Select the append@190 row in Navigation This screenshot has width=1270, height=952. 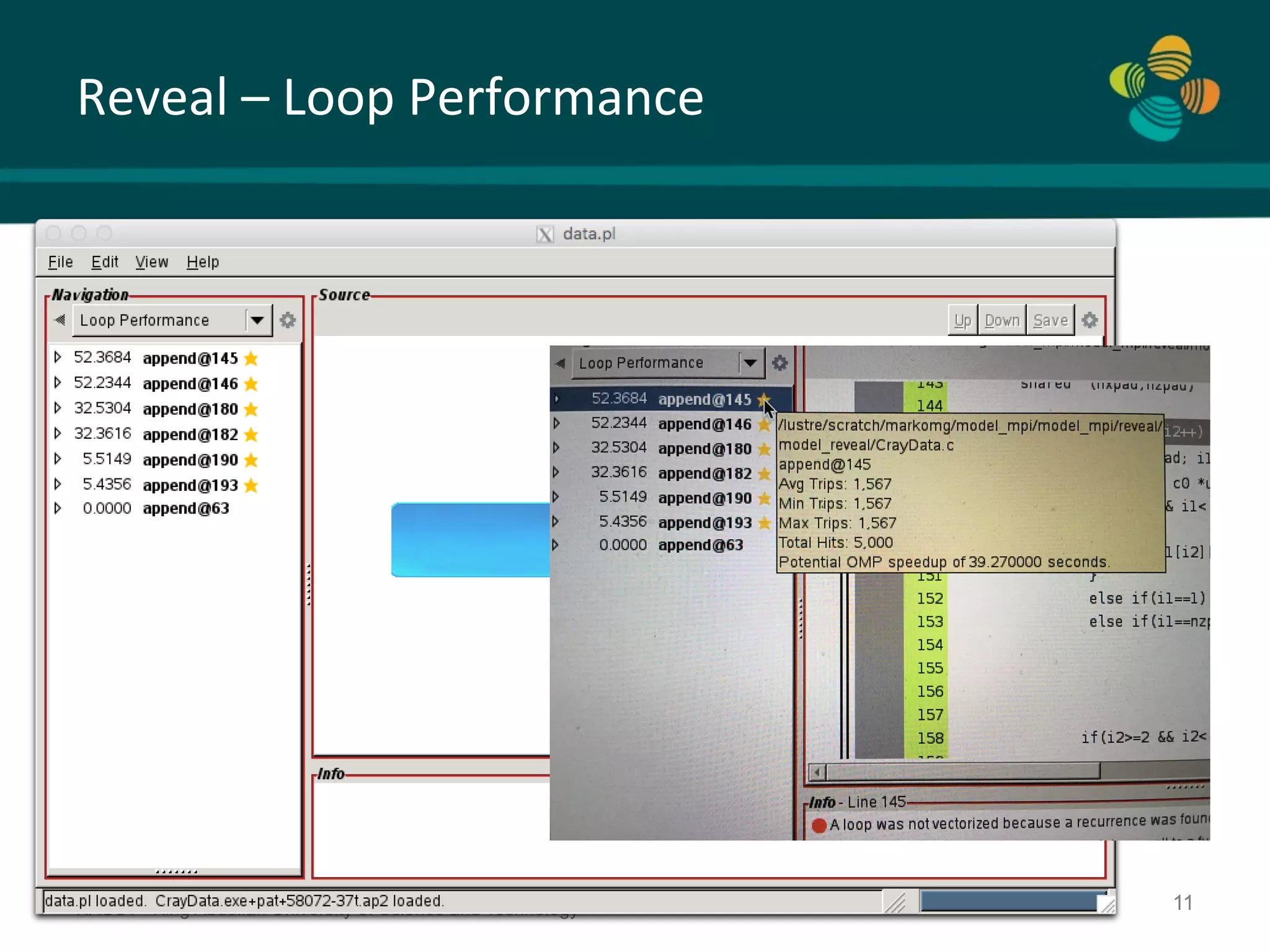(x=174, y=460)
